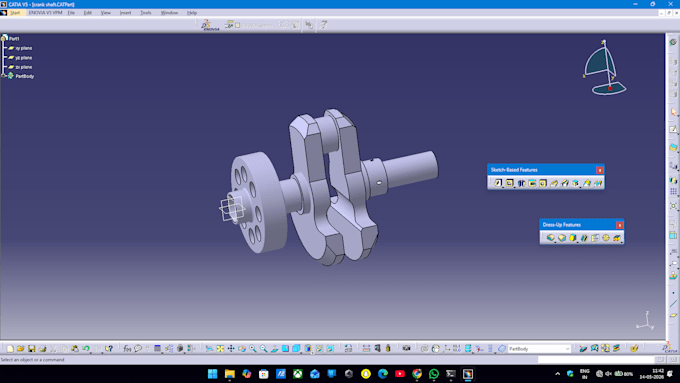Select the Removed Multi-sections Solid icon
This screenshot has width=680, height=383.
598,183
